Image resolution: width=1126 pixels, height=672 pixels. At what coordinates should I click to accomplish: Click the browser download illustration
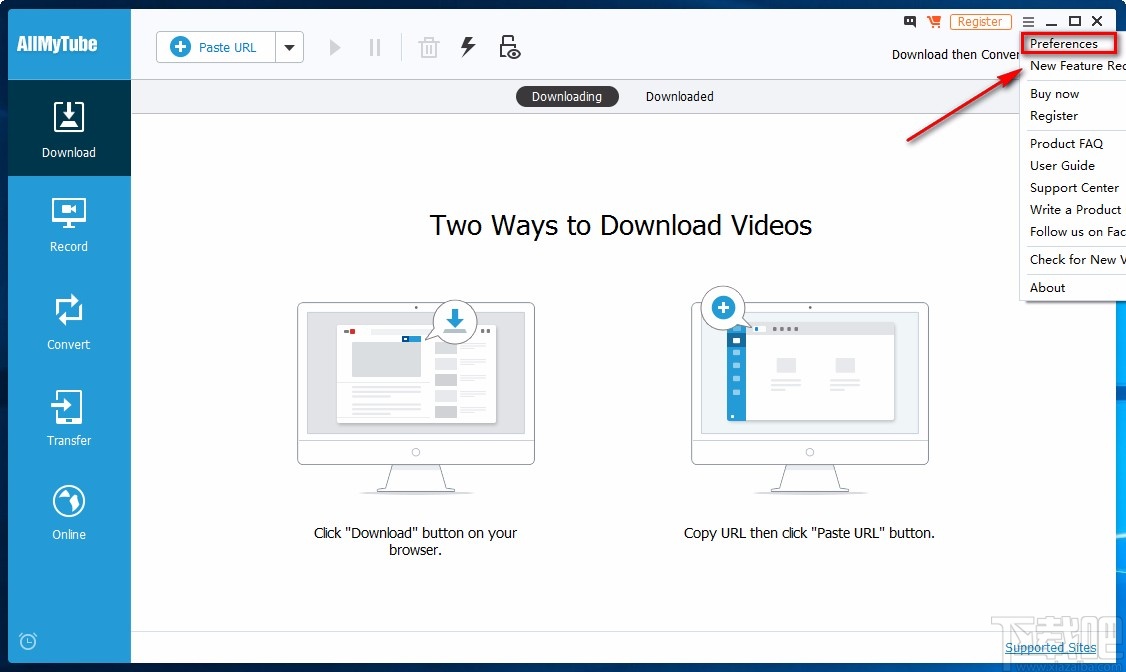pyautogui.click(x=416, y=397)
